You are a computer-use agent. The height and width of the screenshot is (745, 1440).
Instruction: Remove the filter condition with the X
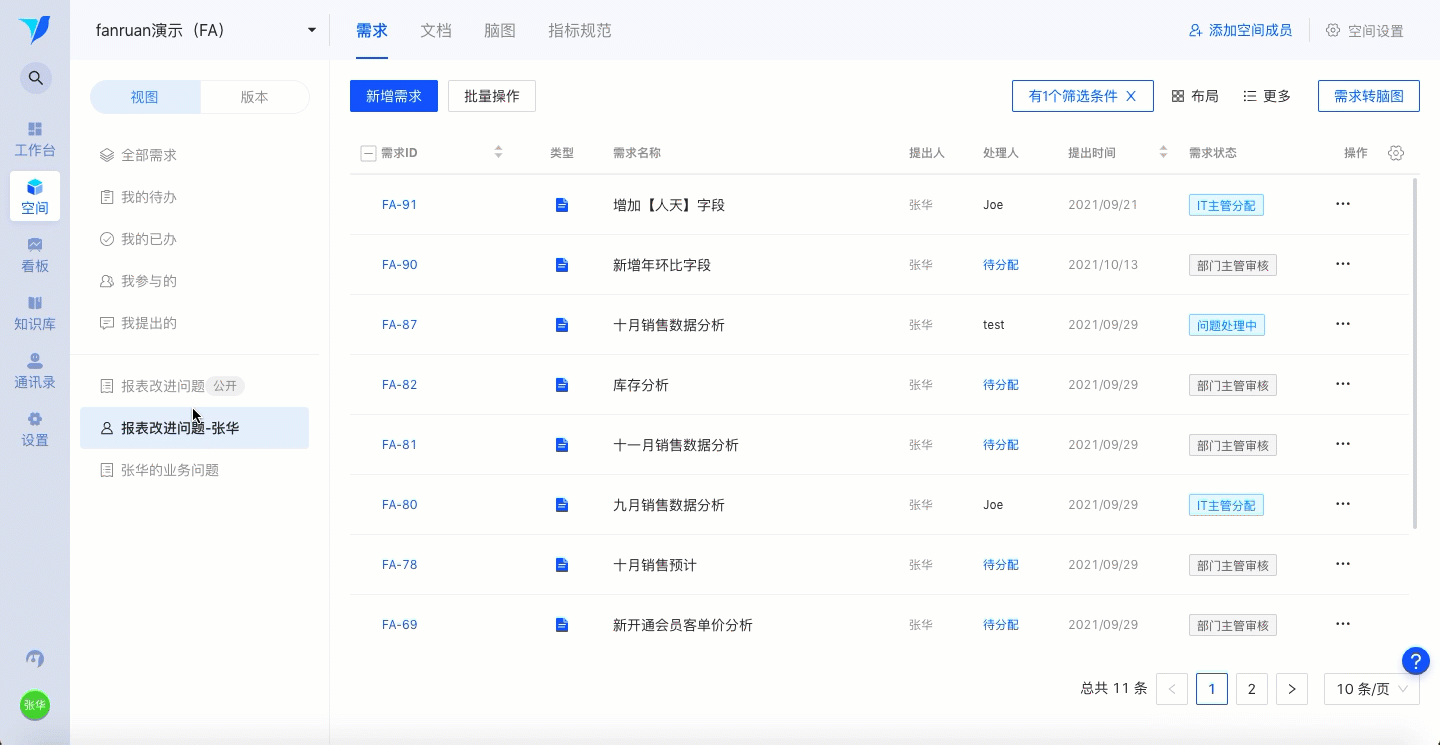(1131, 96)
